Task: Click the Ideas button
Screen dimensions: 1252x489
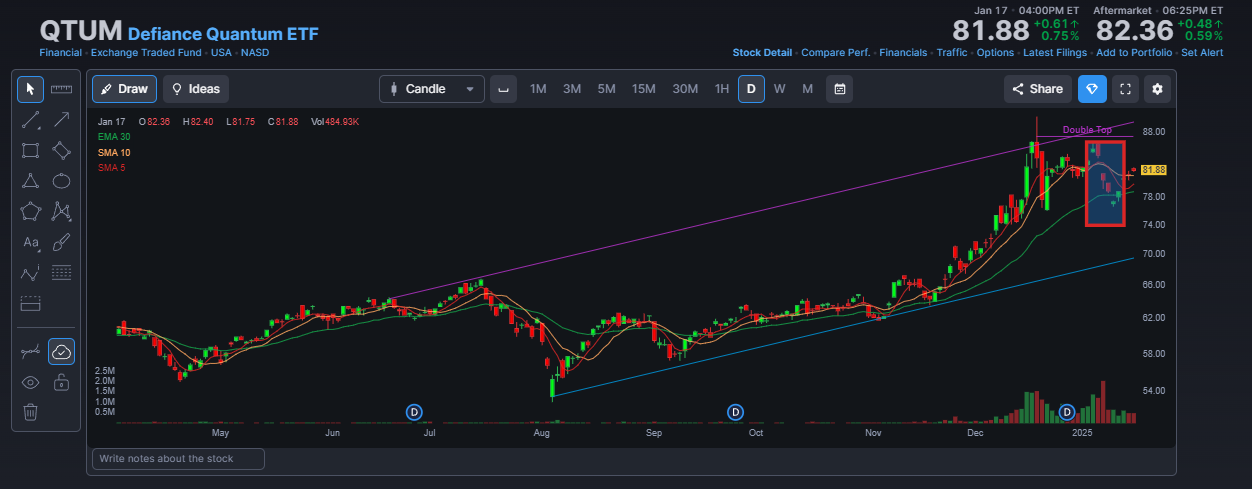Action: [196, 89]
